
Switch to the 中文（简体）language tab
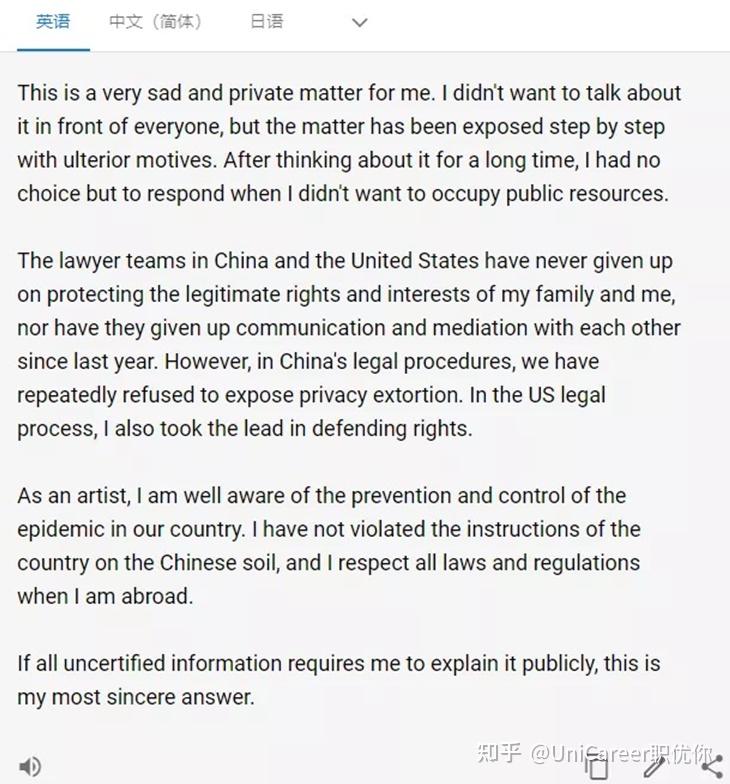coord(156,22)
